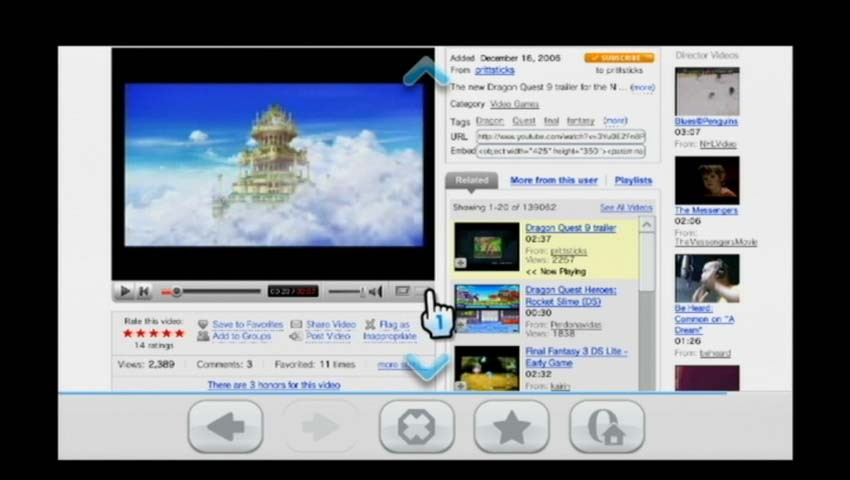The image size is (850, 480).
Task: Open the Dragon Quest 9 trailer title link
Action: [571, 228]
